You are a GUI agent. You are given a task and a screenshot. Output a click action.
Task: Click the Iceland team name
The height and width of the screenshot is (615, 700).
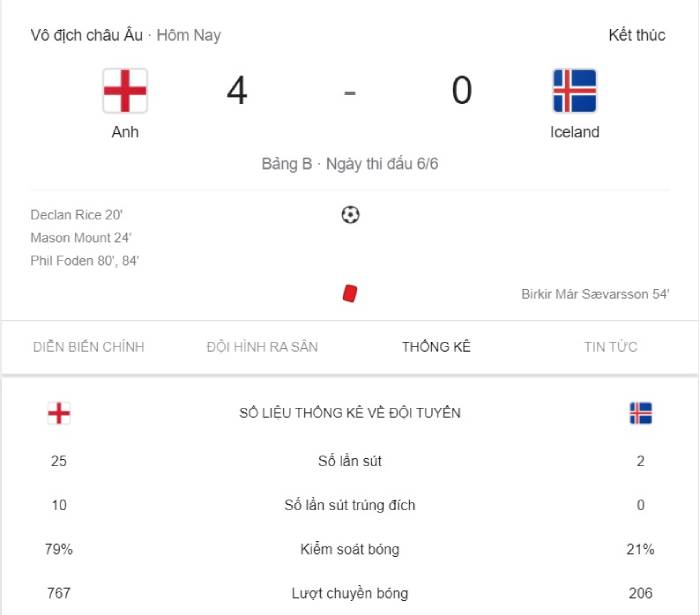click(574, 132)
